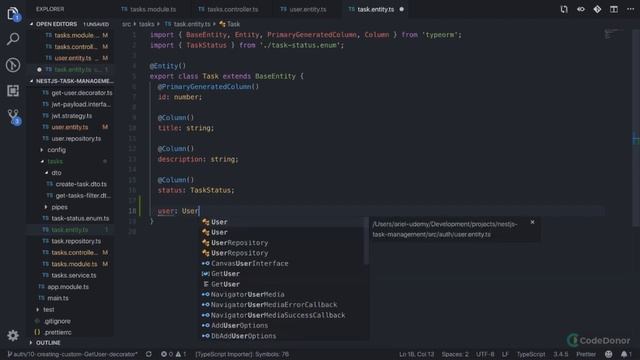The width and height of the screenshot is (640, 360).
Task: Open jwt-payload.interface file
Action: pos(81,104)
